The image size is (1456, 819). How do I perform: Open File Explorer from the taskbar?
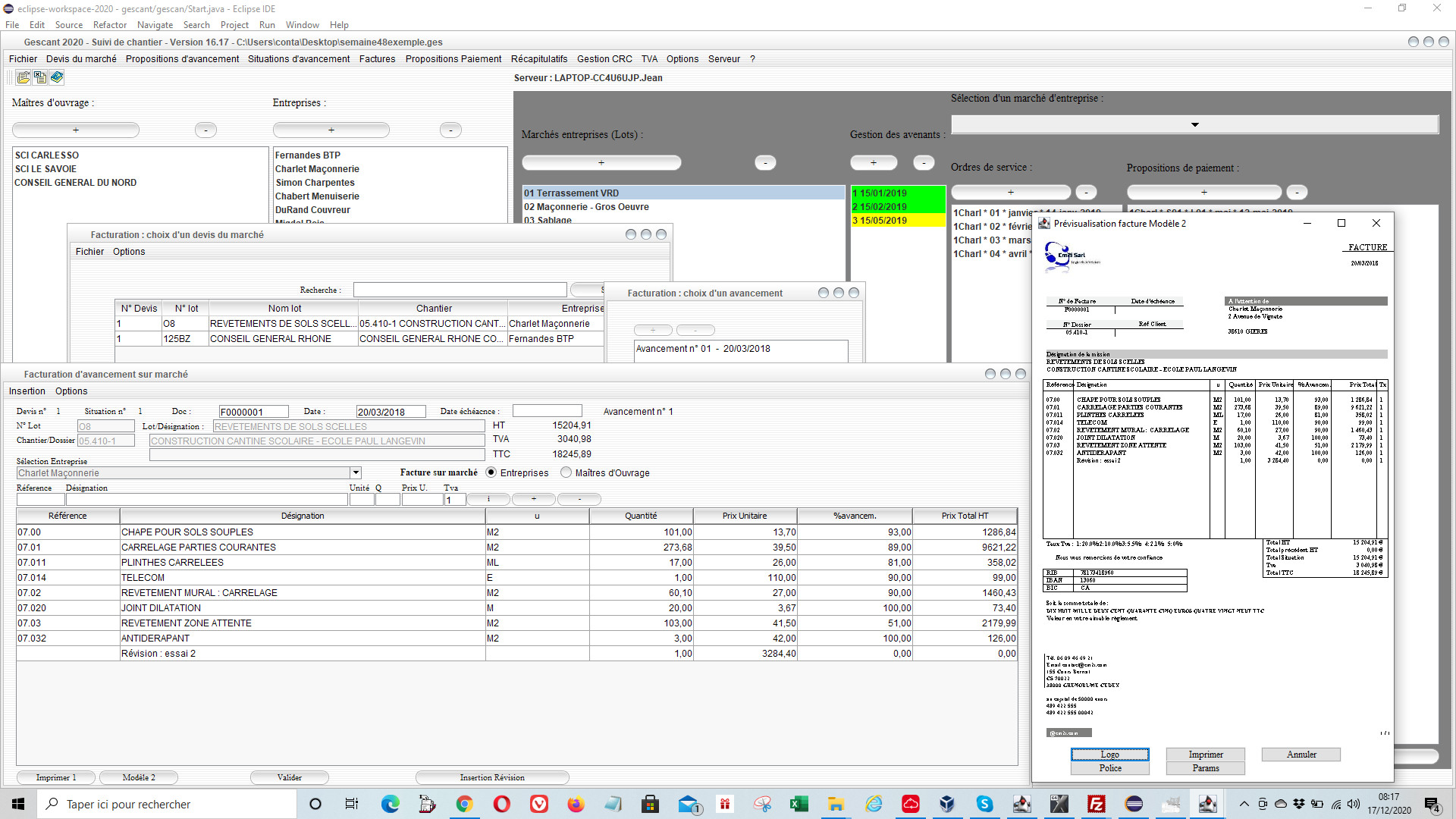tap(836, 804)
